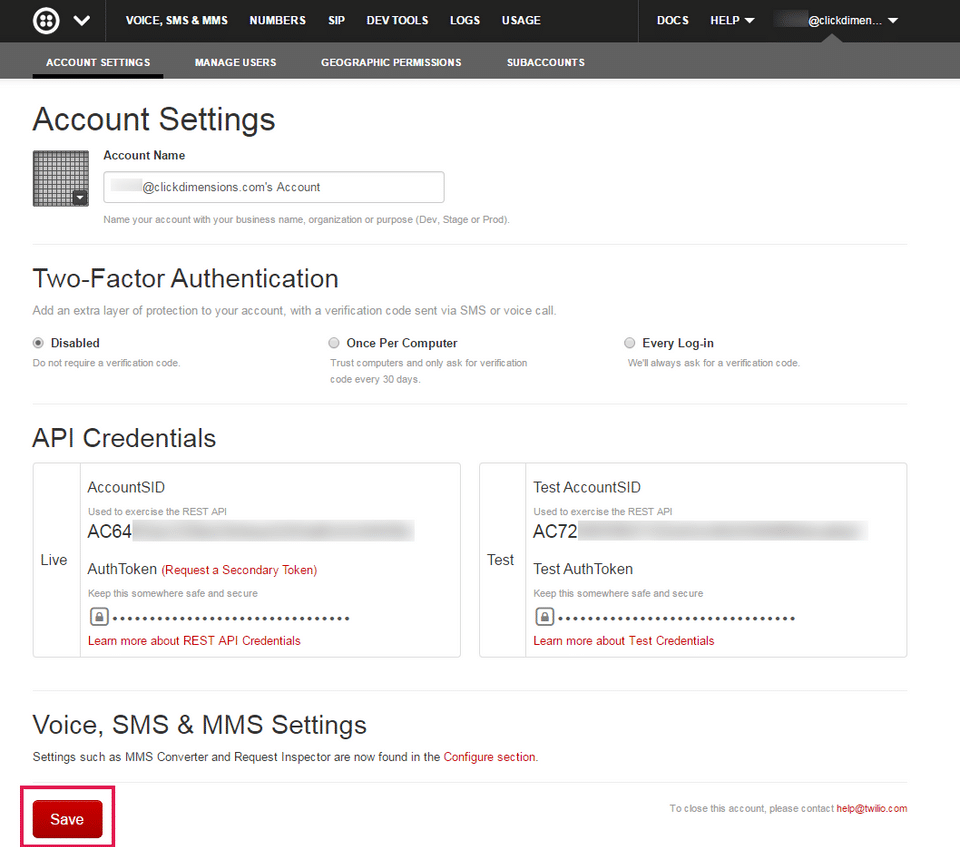Select the Disabled two-factor option
Screen dimensions: 960x847
(x=39, y=343)
